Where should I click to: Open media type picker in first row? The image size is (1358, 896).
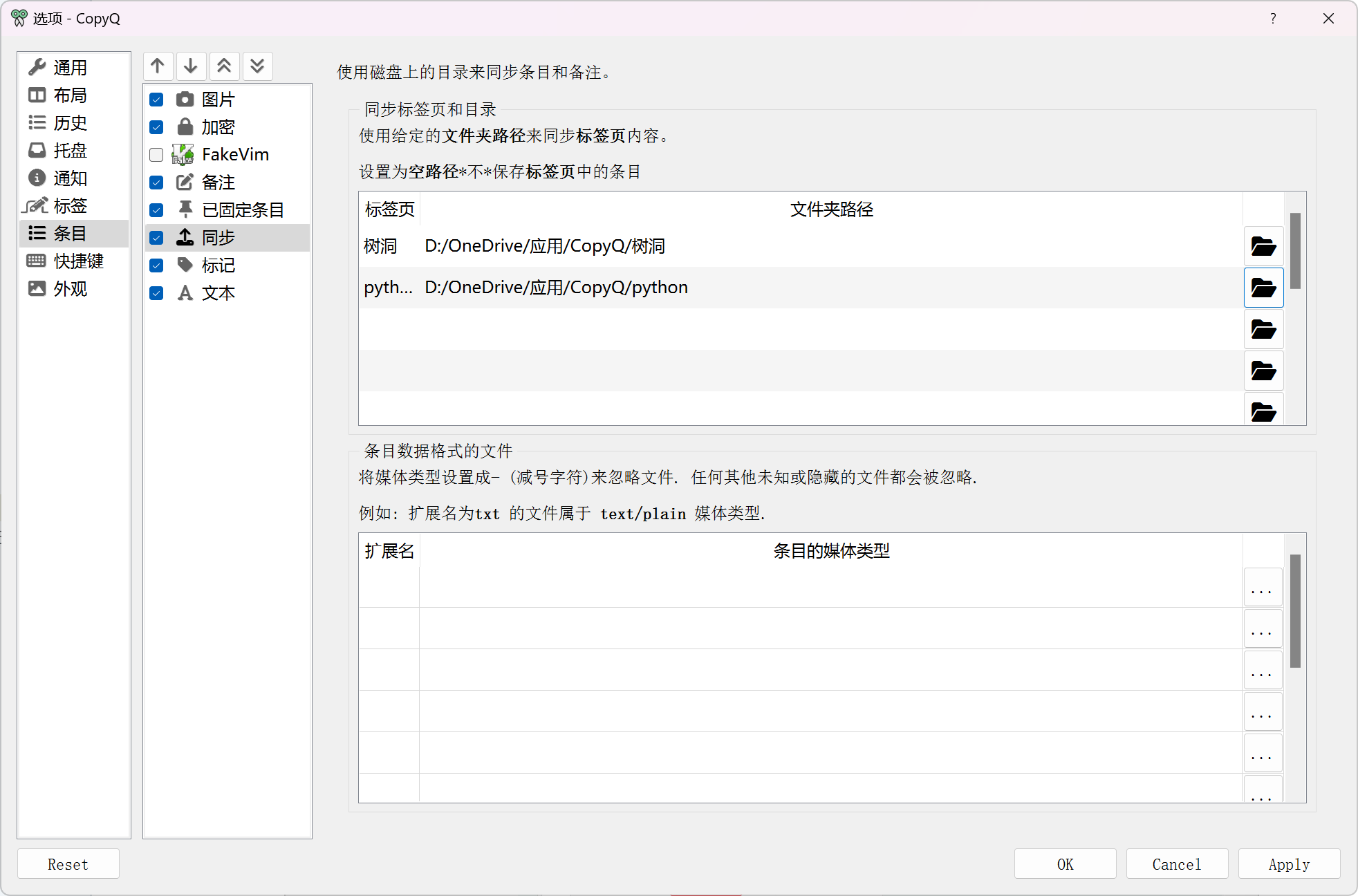pyautogui.click(x=1262, y=588)
